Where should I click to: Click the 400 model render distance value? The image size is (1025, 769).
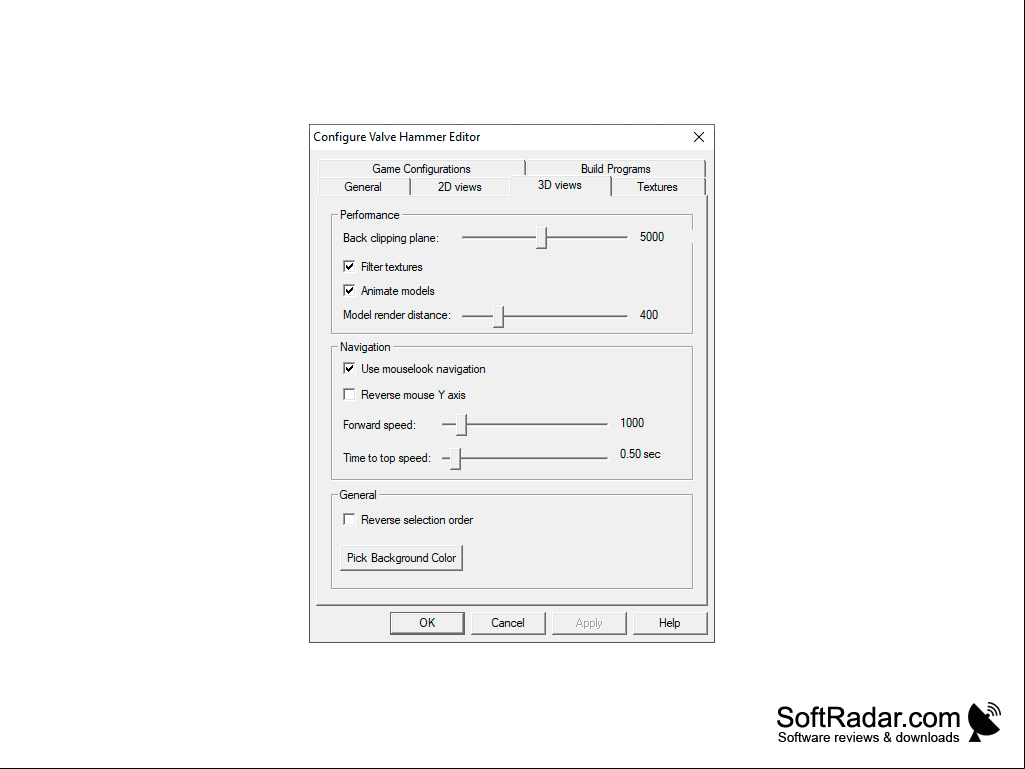[648, 315]
